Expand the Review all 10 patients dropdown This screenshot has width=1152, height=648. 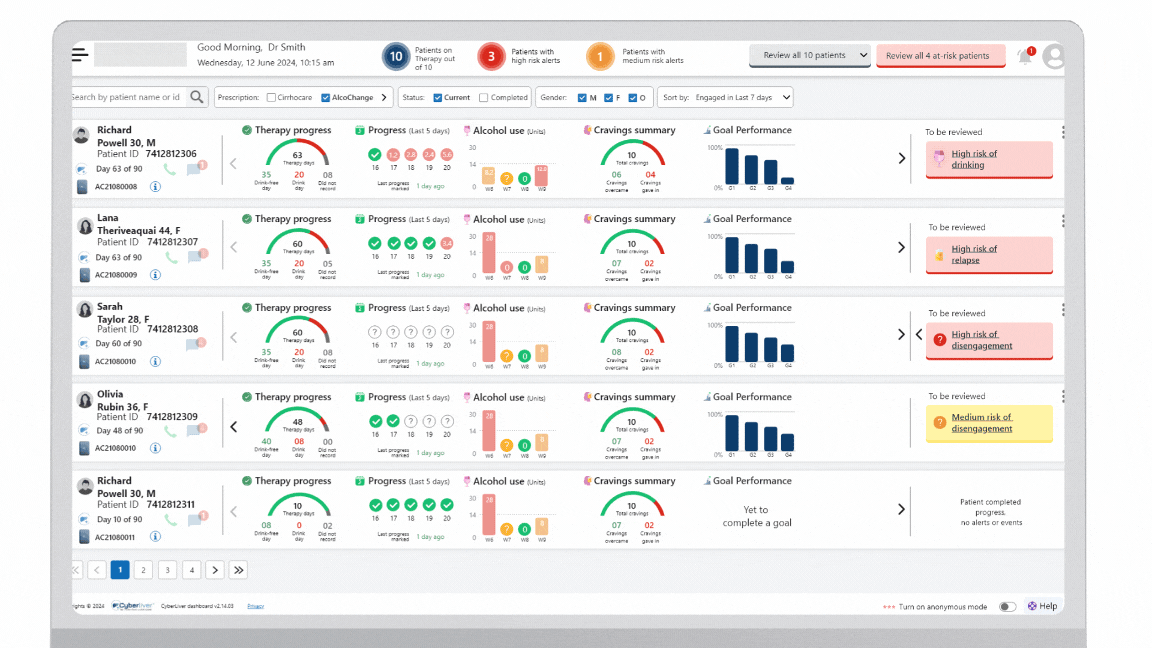click(809, 56)
